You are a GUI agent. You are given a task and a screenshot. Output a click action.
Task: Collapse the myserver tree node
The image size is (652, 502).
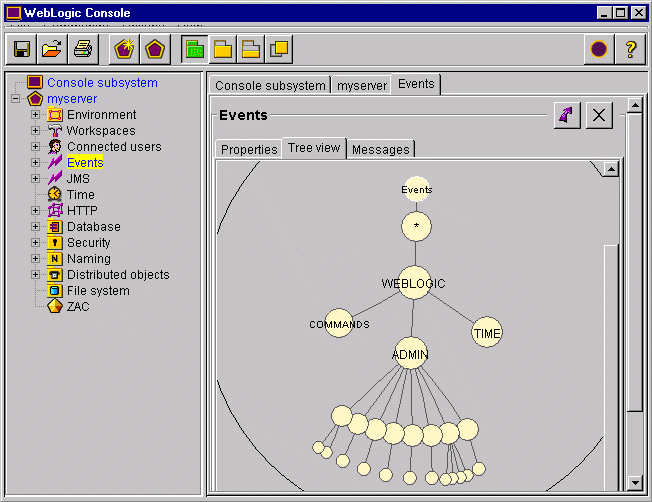16,99
